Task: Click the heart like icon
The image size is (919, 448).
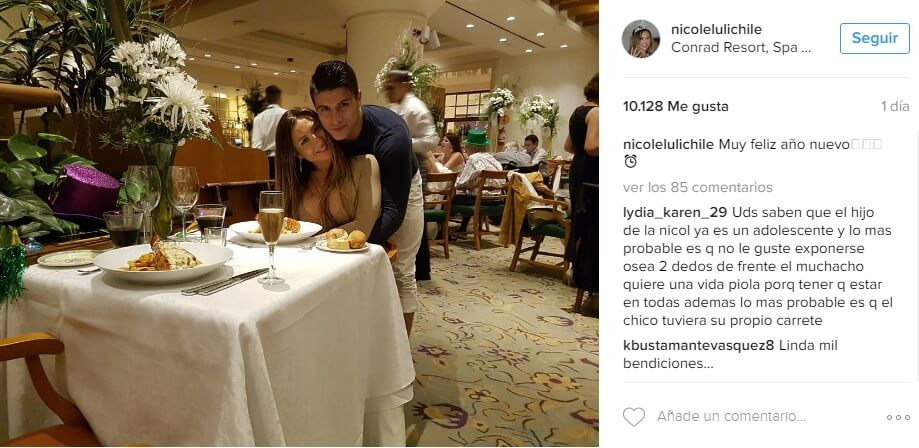Action: (x=634, y=417)
